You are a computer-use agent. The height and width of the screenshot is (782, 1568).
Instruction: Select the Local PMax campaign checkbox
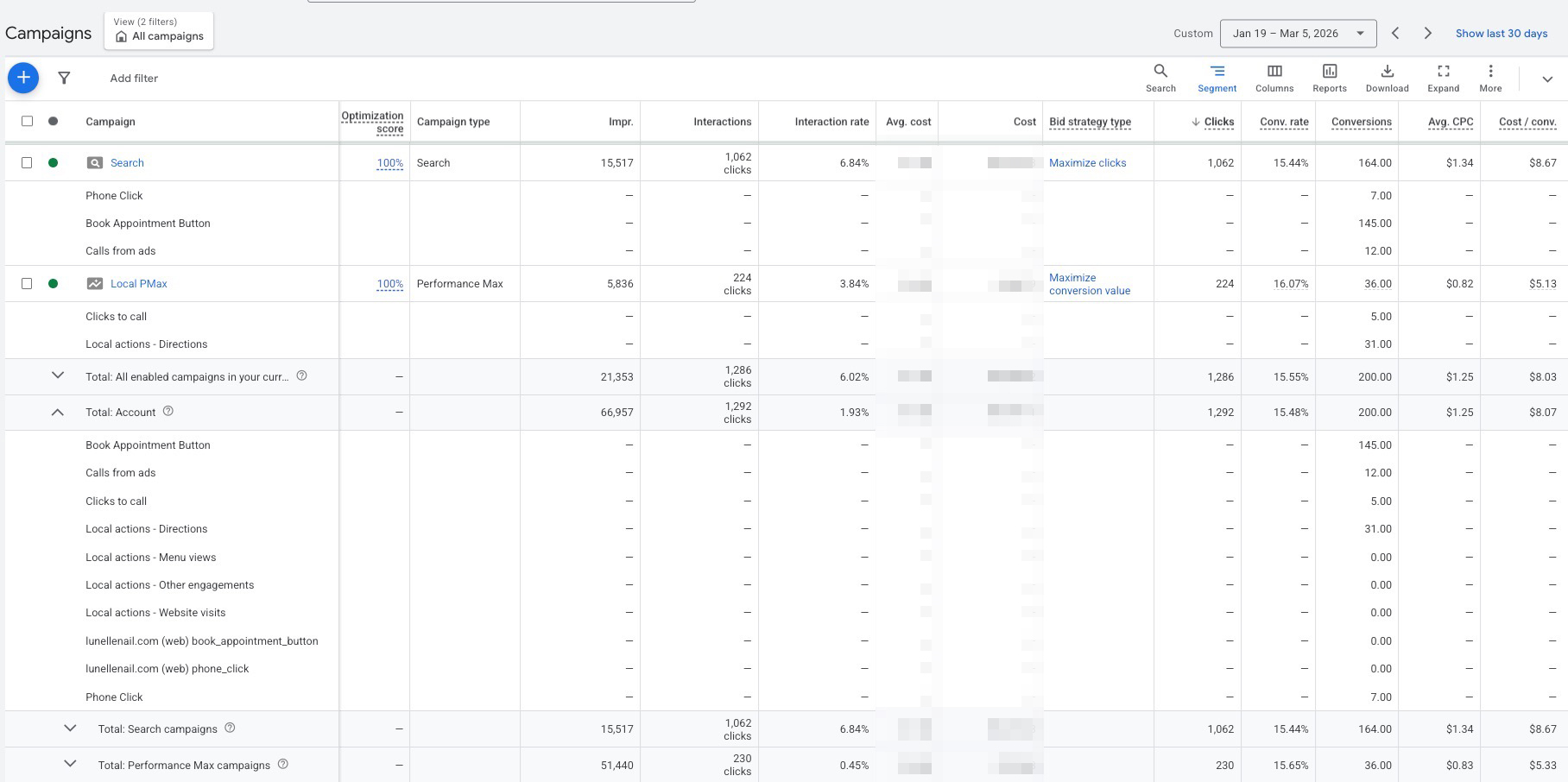pyautogui.click(x=25, y=283)
